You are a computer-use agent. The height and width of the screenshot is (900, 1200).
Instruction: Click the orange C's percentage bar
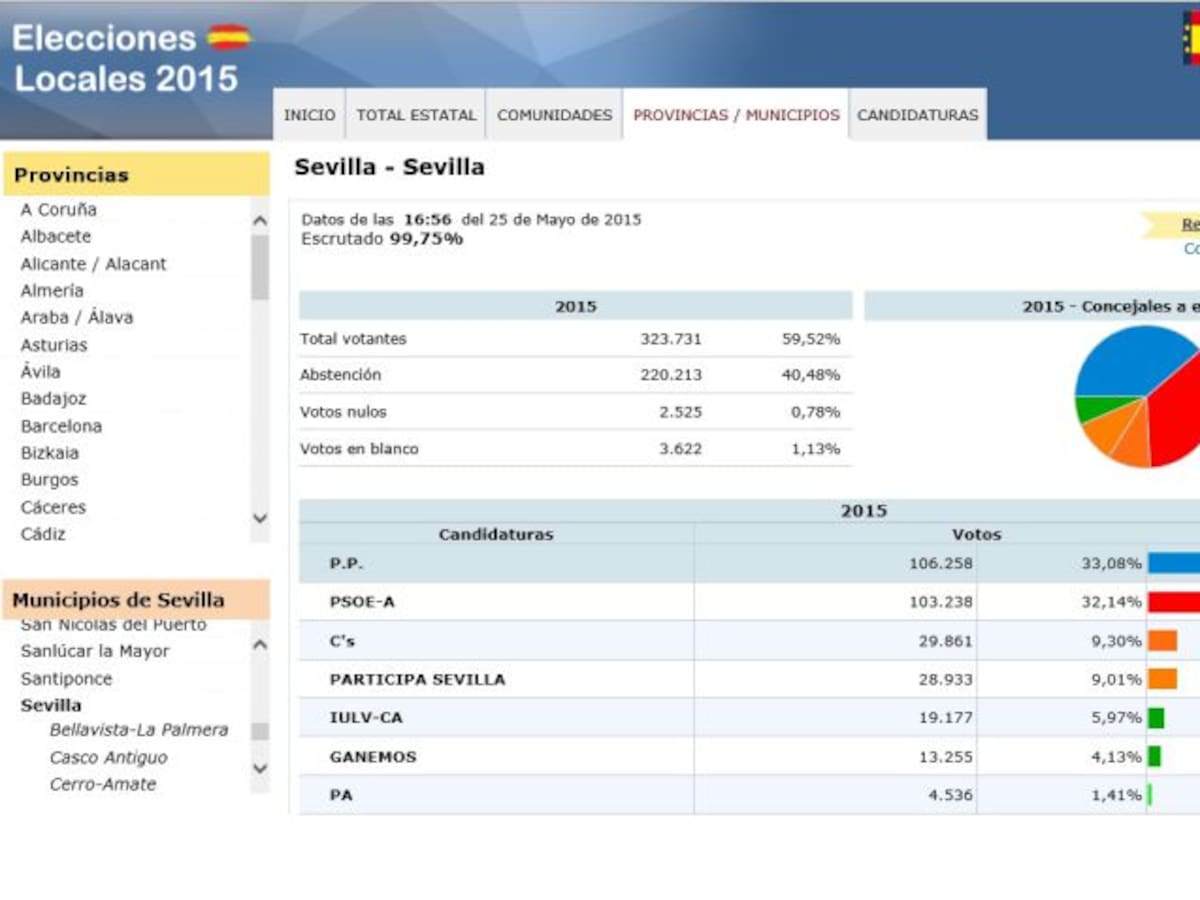(1162, 641)
